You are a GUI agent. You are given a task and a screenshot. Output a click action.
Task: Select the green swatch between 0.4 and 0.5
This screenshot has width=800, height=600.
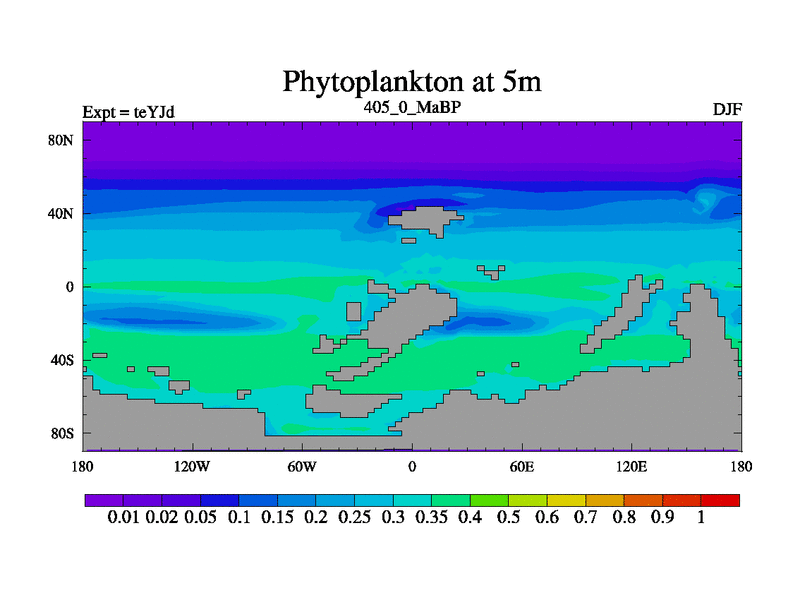(489, 500)
